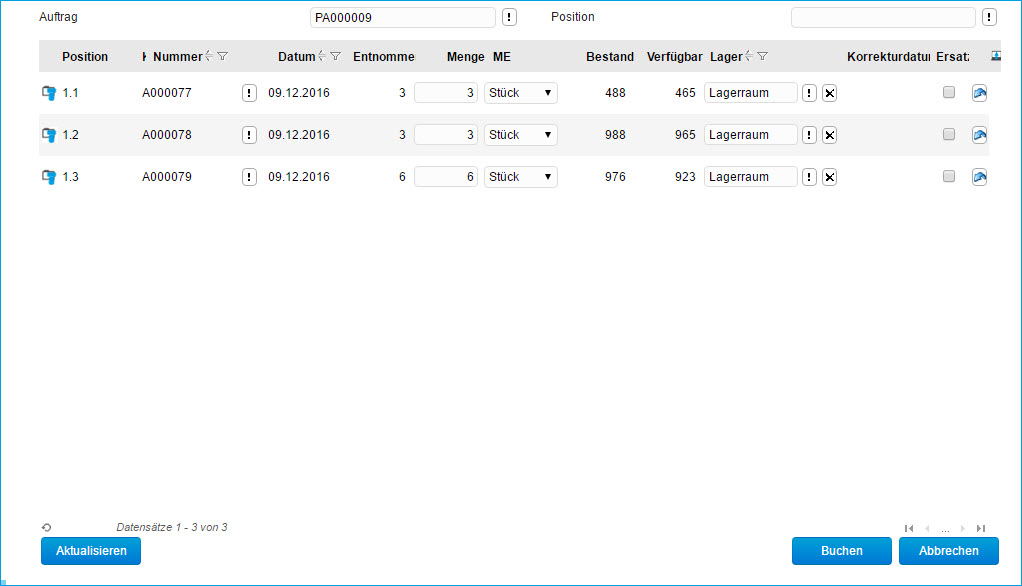Clear Lagerraum value in row 1.3
This screenshot has height=586, width=1022.
click(x=829, y=177)
